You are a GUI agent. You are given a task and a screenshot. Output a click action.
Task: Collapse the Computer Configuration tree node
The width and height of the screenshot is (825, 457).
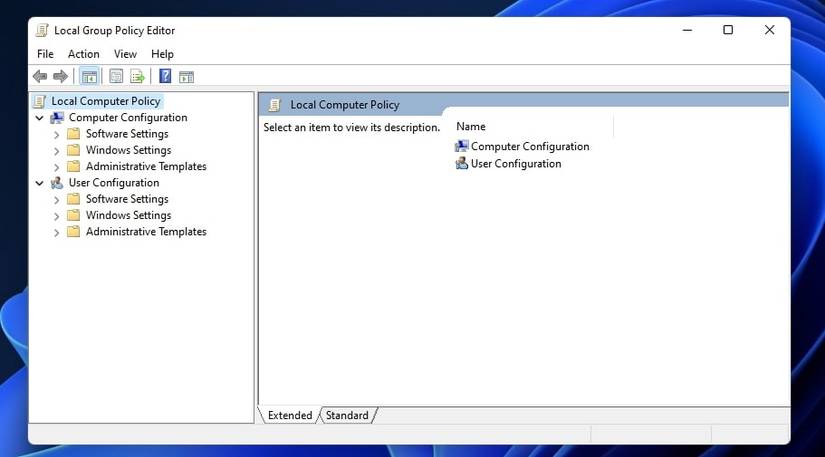click(39, 118)
